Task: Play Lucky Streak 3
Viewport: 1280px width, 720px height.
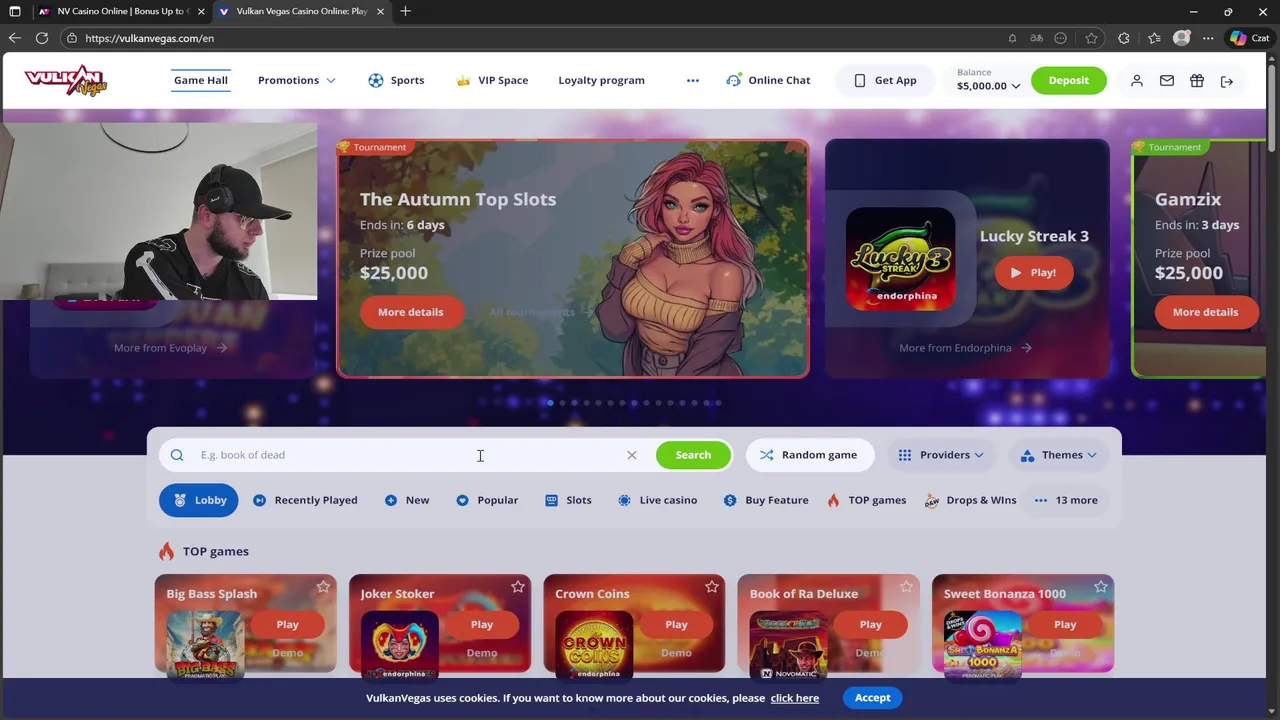Action: pos(1034,272)
